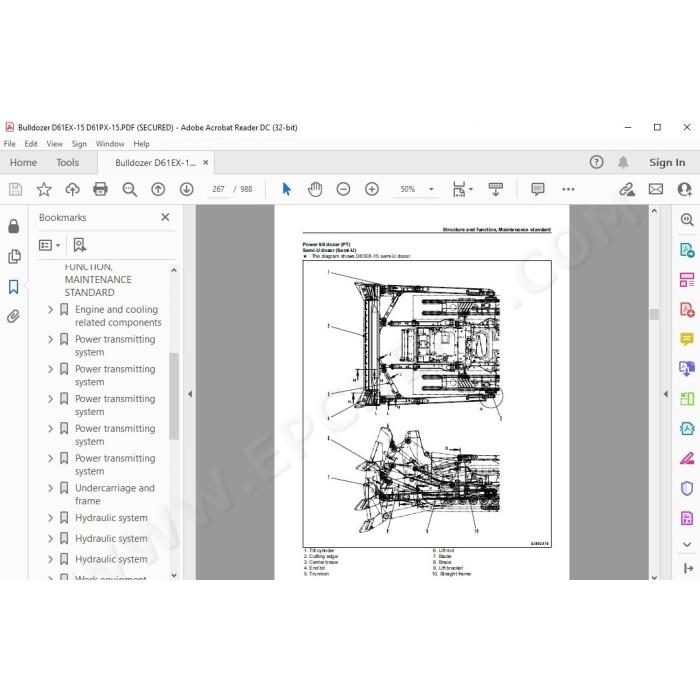
Task: Bookmark the document with the star icon
Action: point(44,189)
